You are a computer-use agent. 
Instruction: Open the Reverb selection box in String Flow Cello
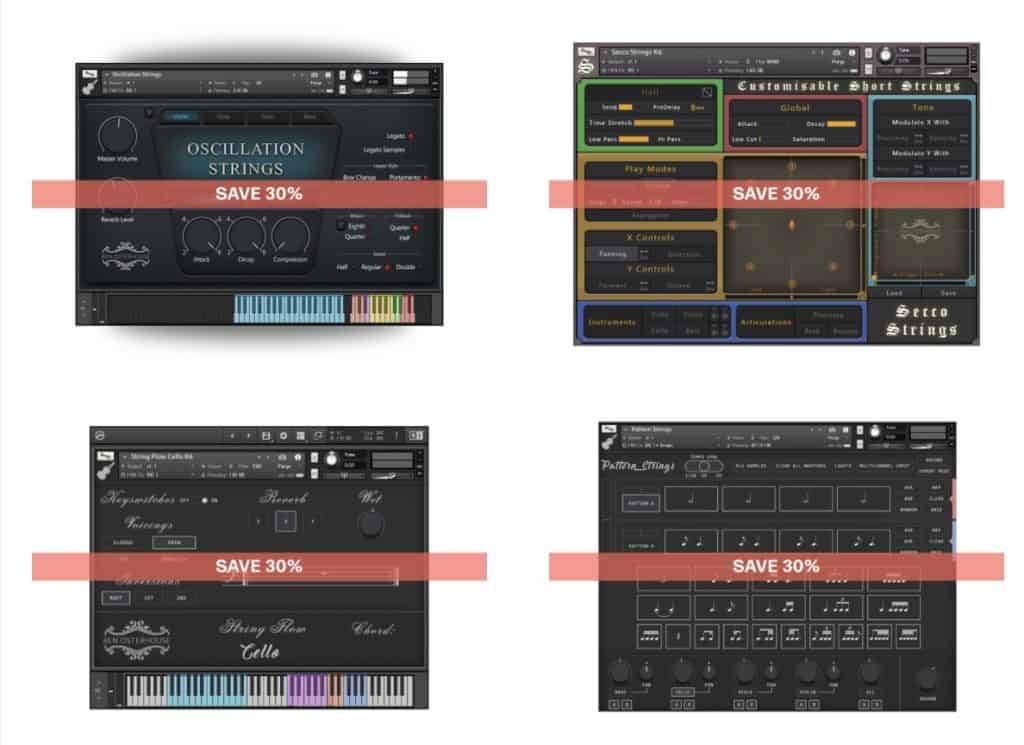[x=285, y=521]
